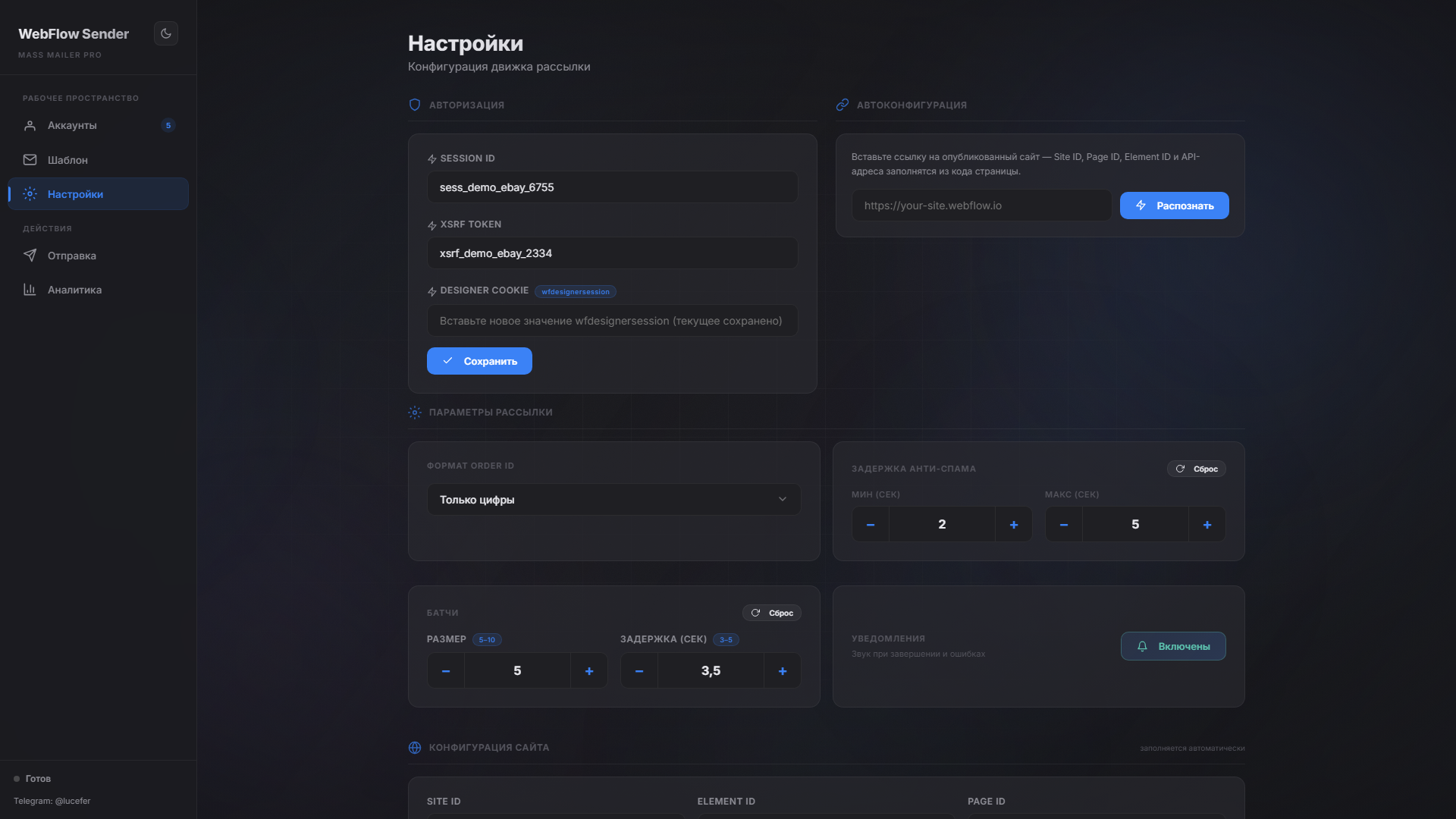Click the Шаблон envelope icon

(30, 160)
